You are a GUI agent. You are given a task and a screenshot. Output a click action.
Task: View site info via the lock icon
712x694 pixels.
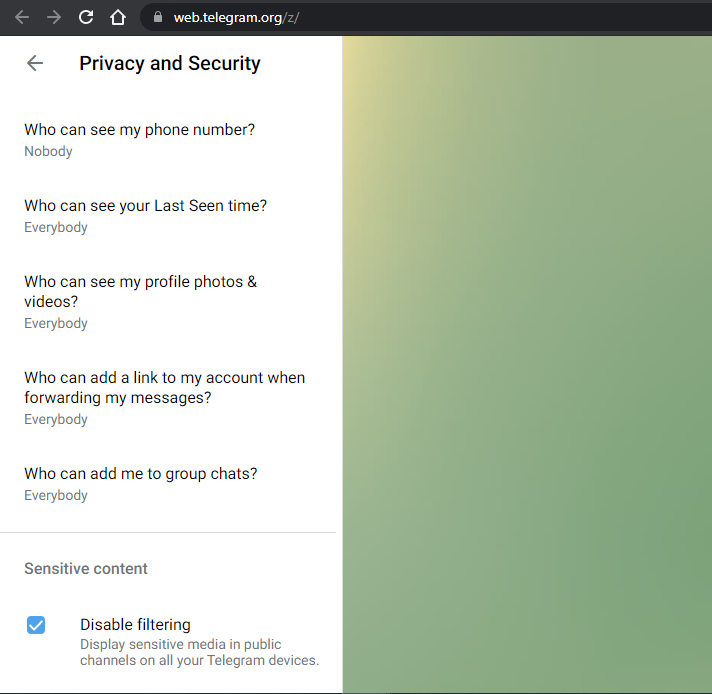(x=158, y=17)
